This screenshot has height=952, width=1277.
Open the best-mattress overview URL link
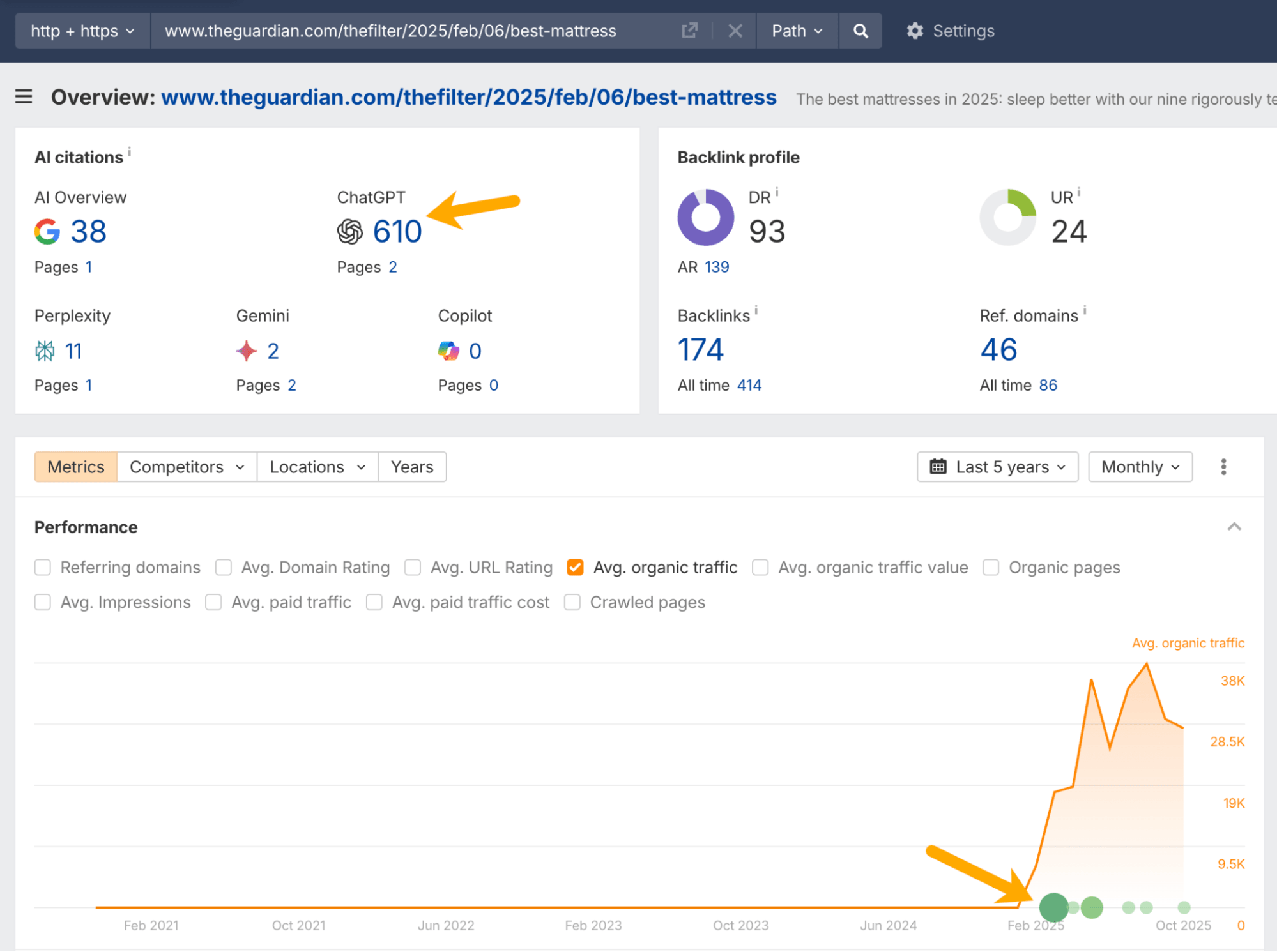[x=468, y=97]
